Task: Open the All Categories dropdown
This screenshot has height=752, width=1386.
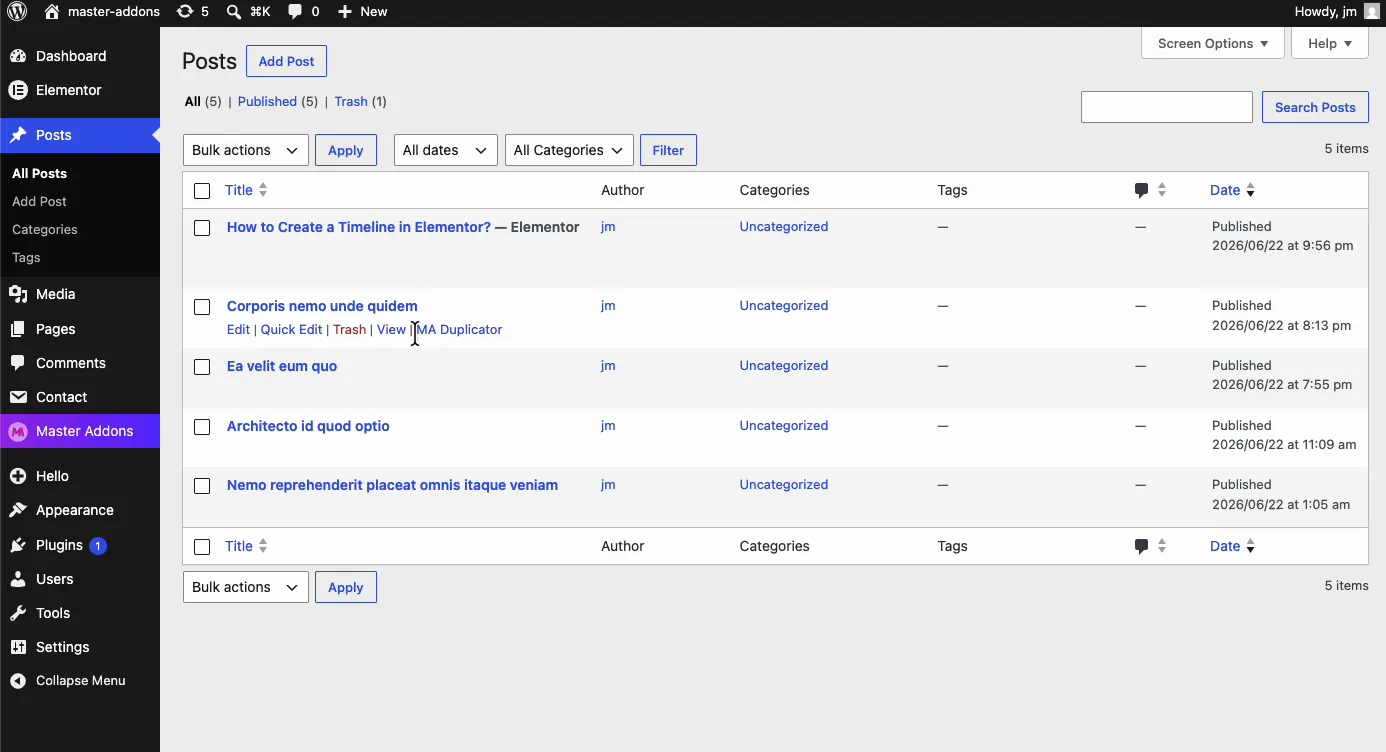Action: (569, 150)
